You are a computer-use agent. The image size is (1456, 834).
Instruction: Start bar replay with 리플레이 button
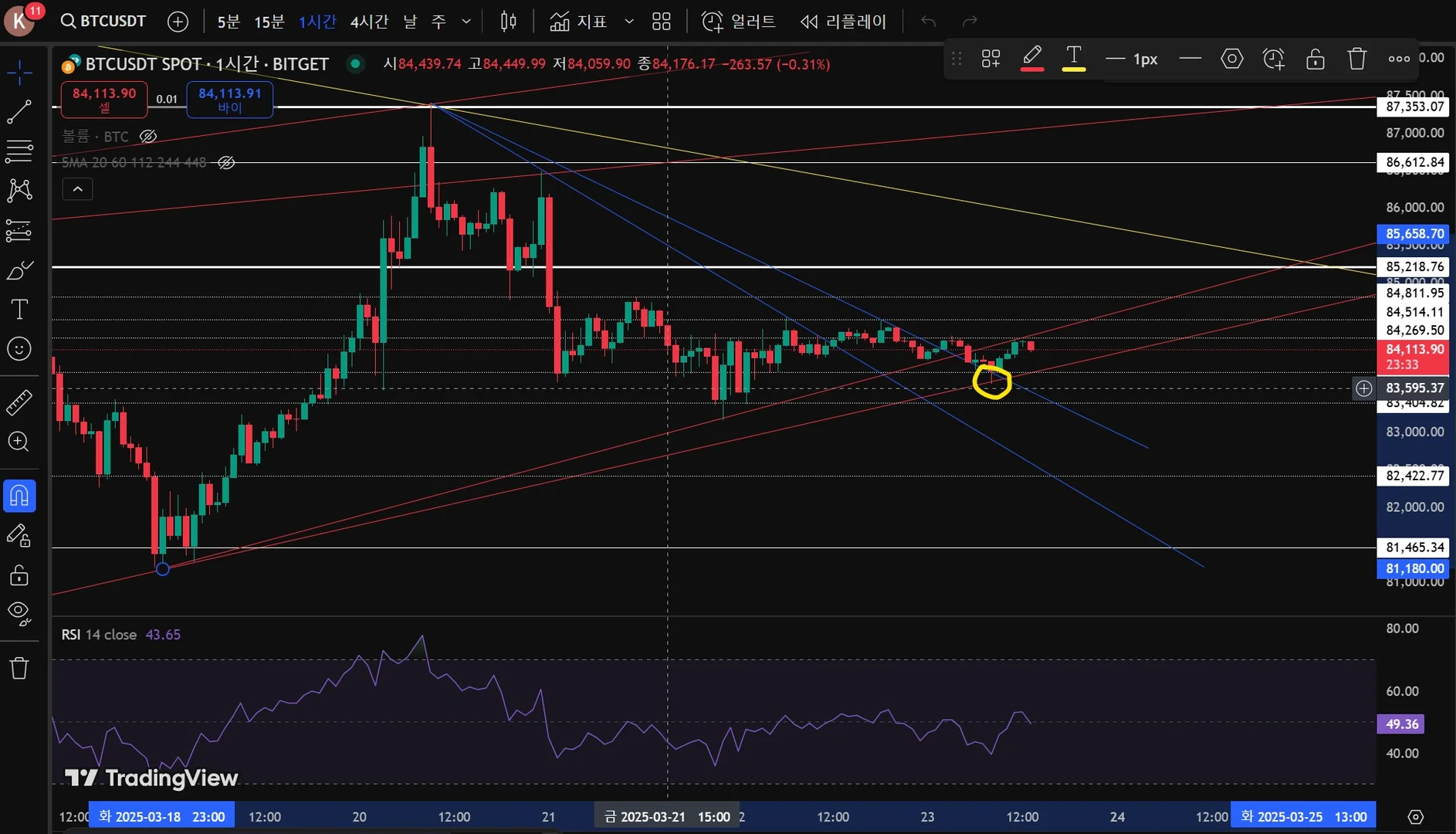[x=843, y=22]
